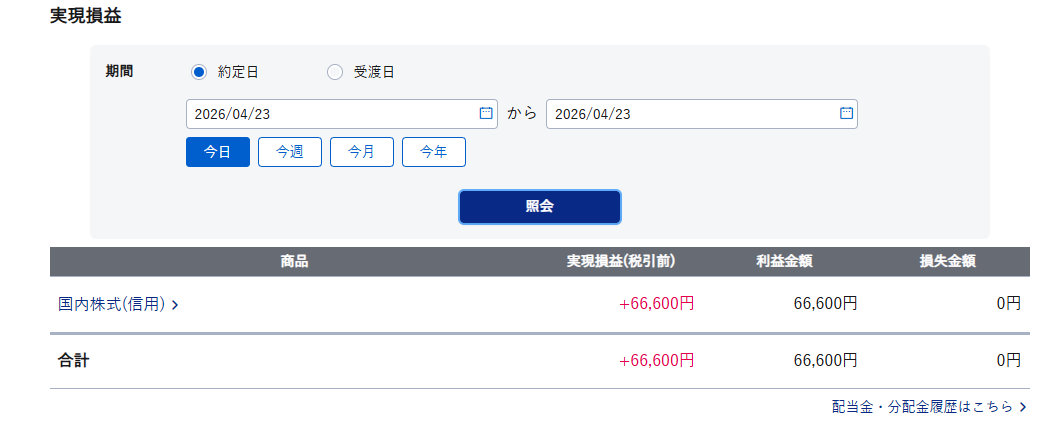Open the end date calendar picker
This screenshot has width=1039, height=425.
[846, 113]
